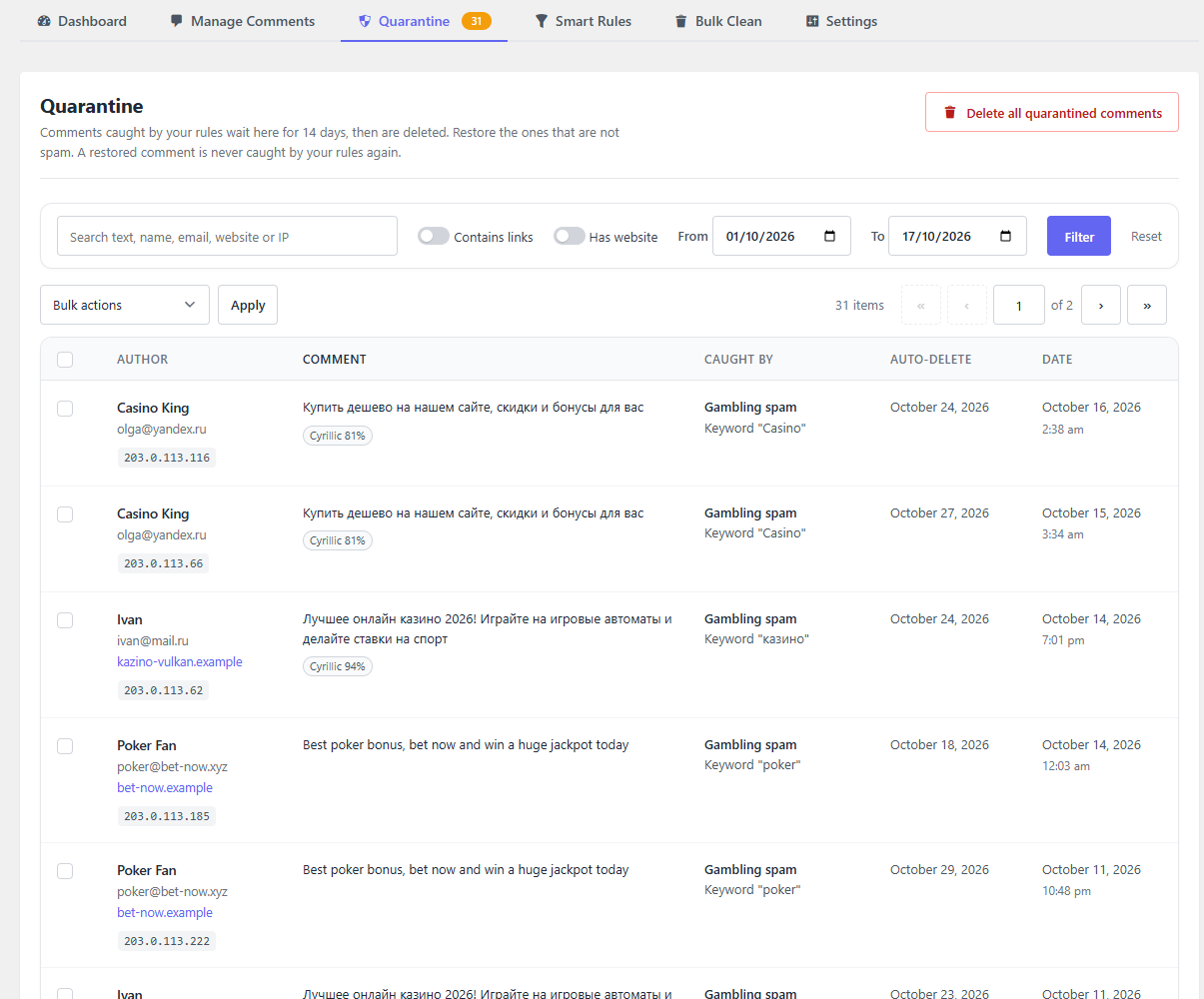Click the Quarantine count badge 31

477,21
